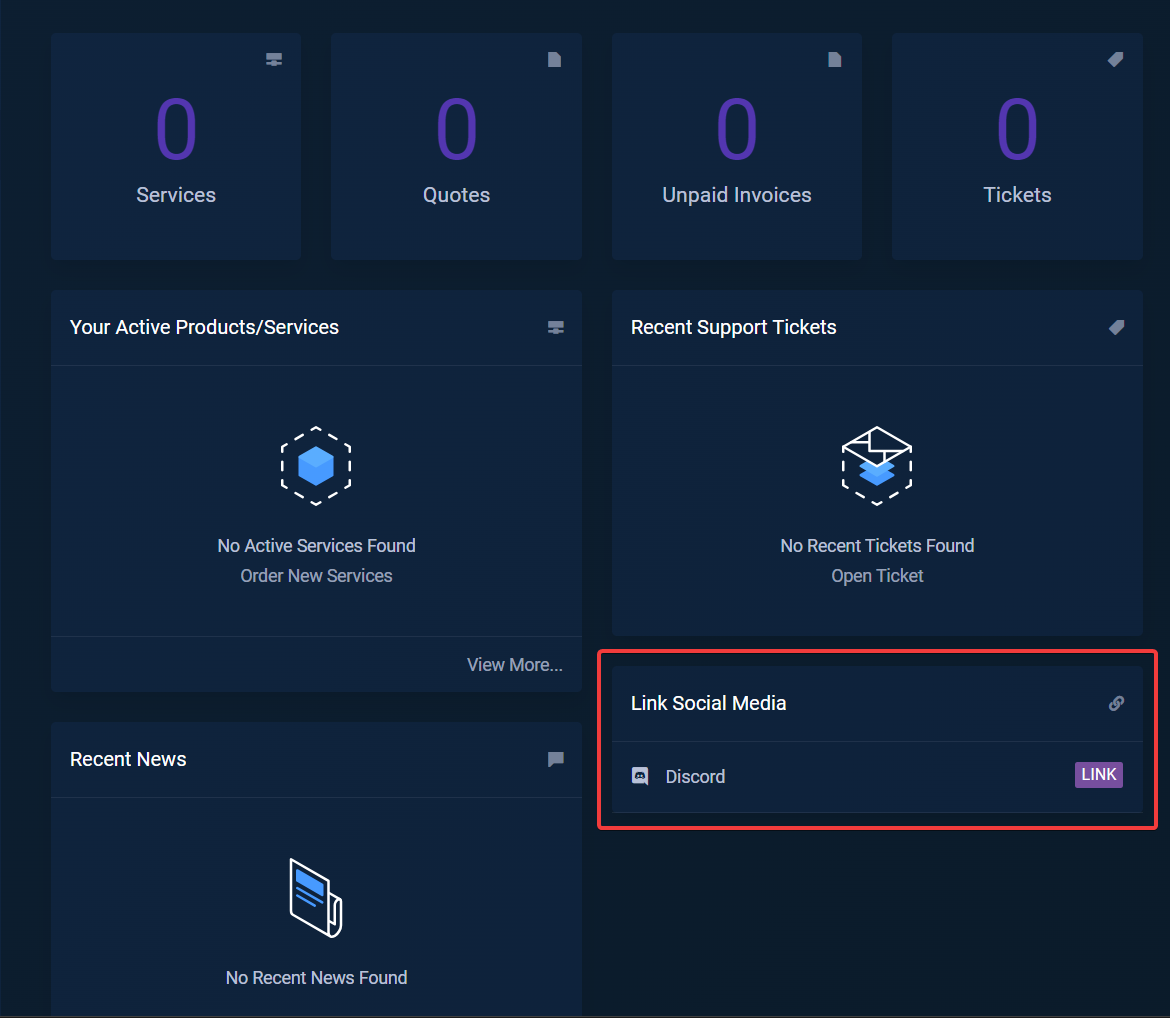This screenshot has height=1018, width=1170.
Task: Click the Services tile server icon
Action: pos(274,60)
